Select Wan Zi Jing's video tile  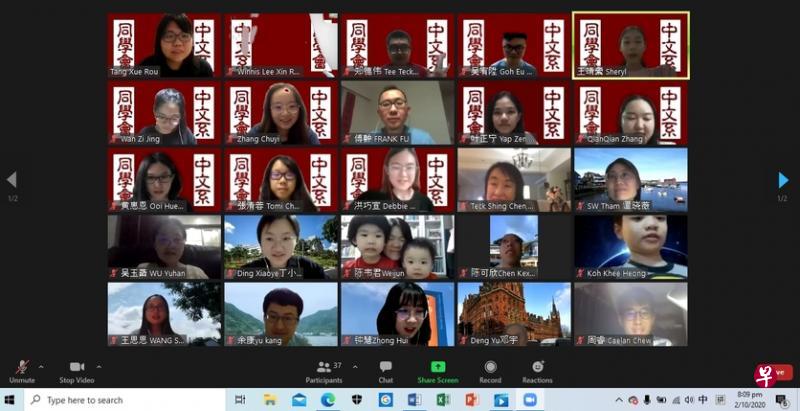(164, 112)
